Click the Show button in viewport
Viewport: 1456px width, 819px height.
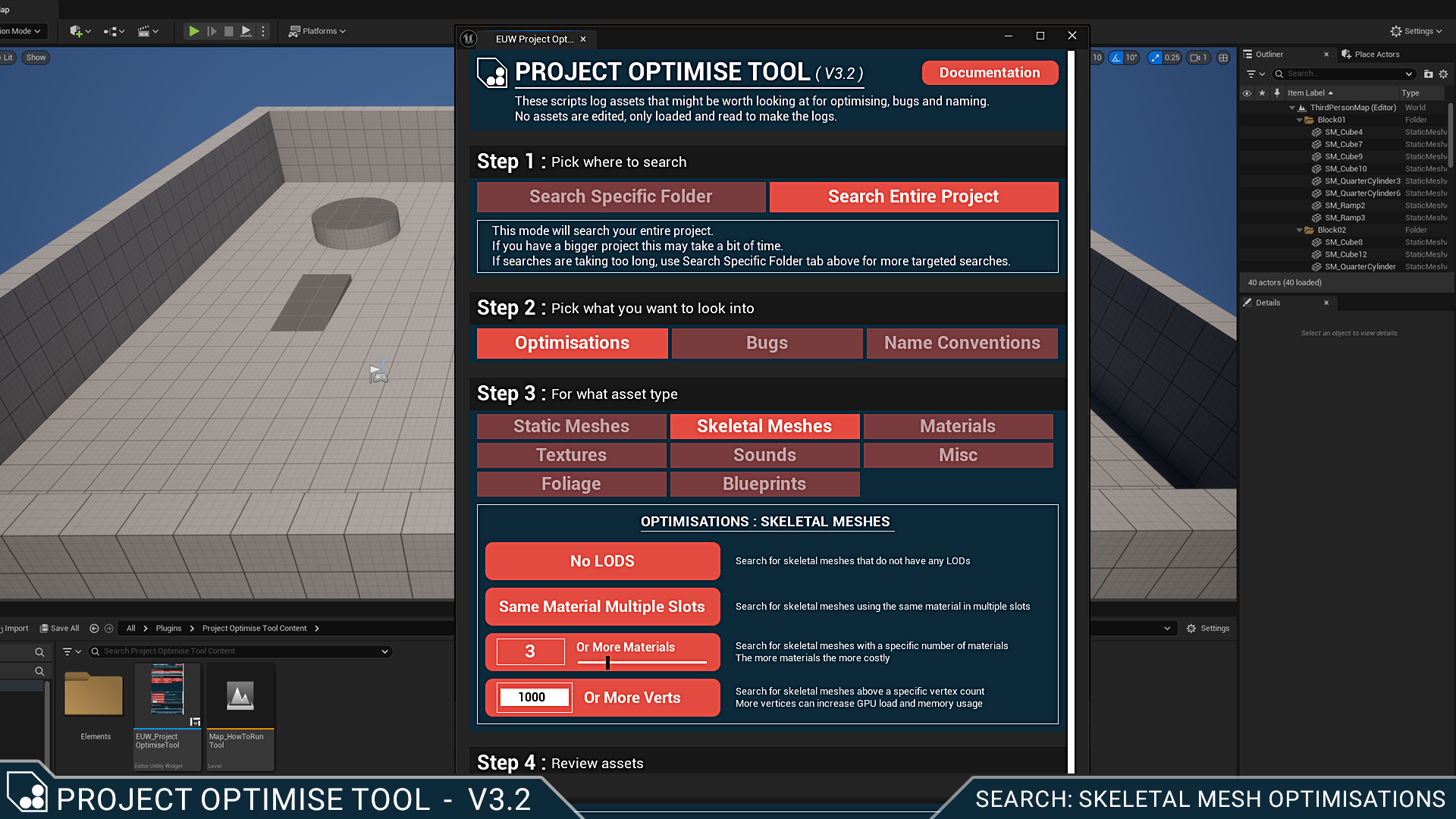click(36, 58)
